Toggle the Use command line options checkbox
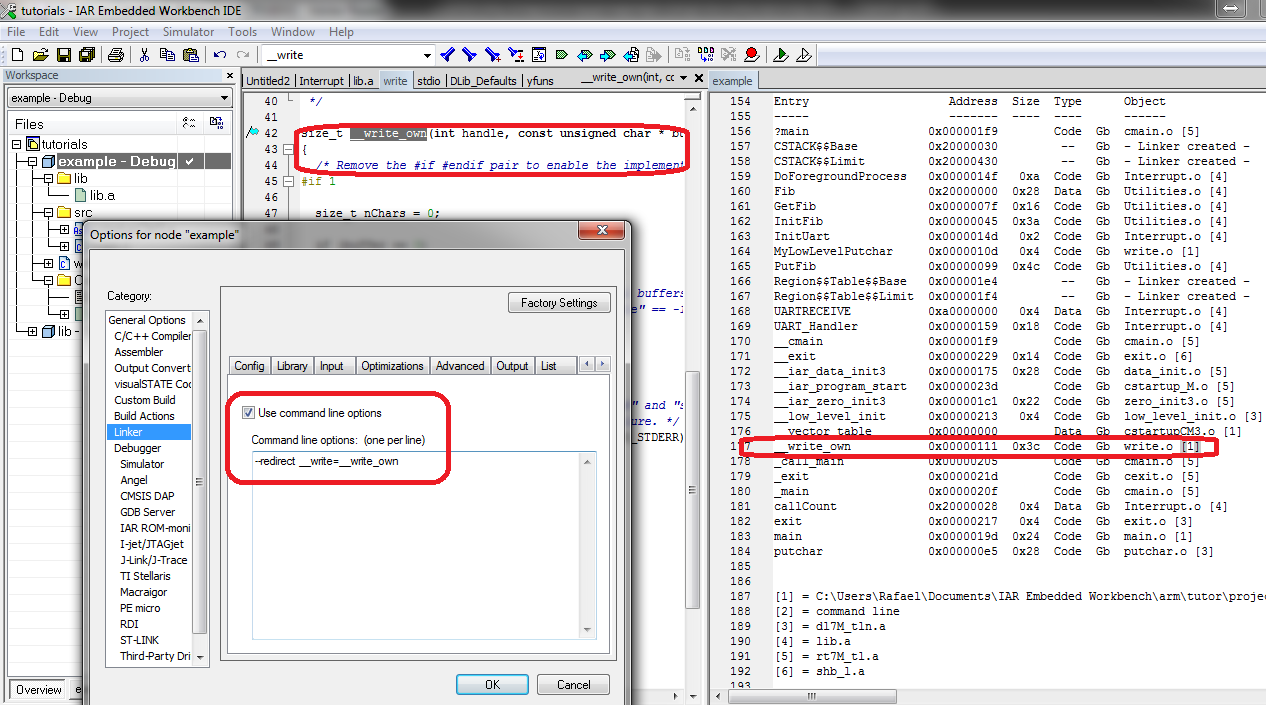 (x=248, y=412)
